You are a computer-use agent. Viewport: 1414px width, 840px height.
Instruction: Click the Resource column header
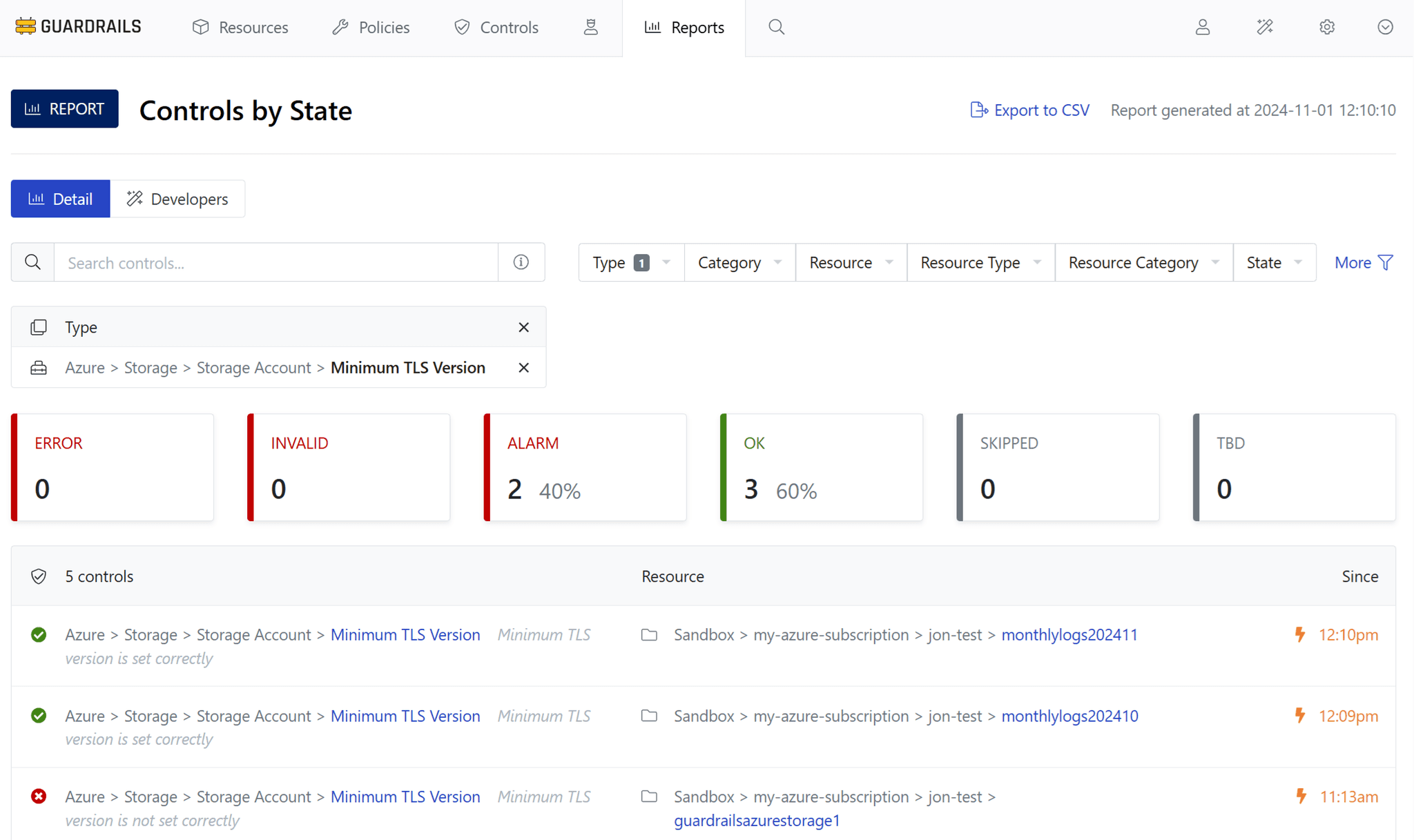(x=672, y=576)
